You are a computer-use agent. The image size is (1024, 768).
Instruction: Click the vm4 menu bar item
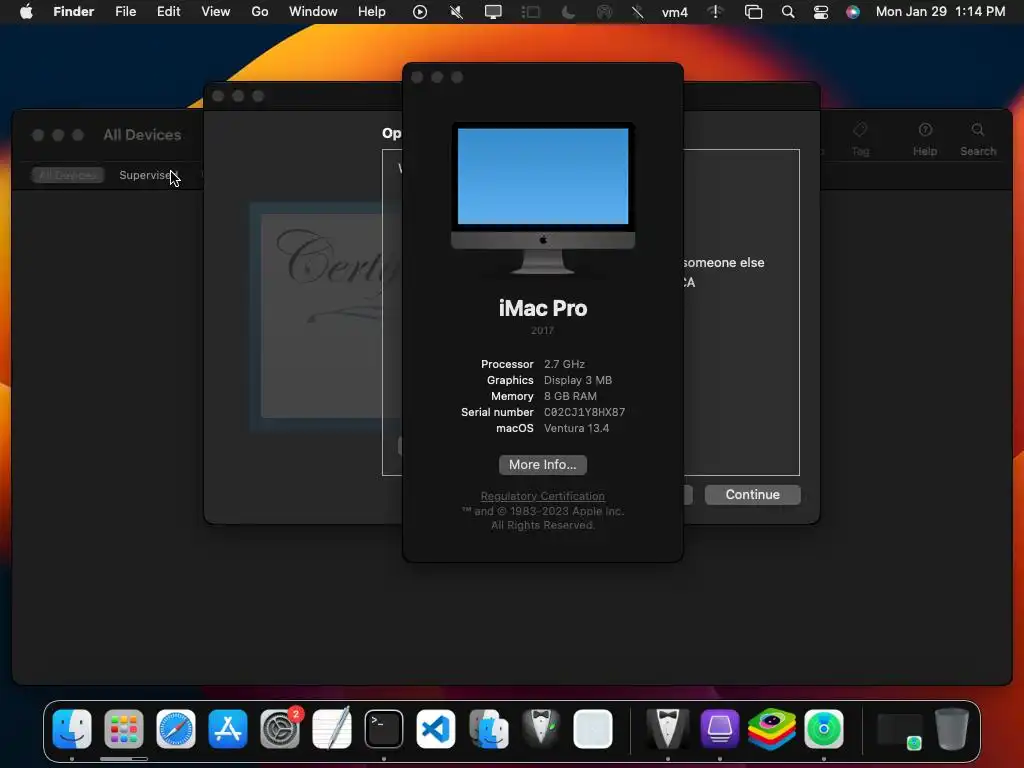click(x=675, y=12)
